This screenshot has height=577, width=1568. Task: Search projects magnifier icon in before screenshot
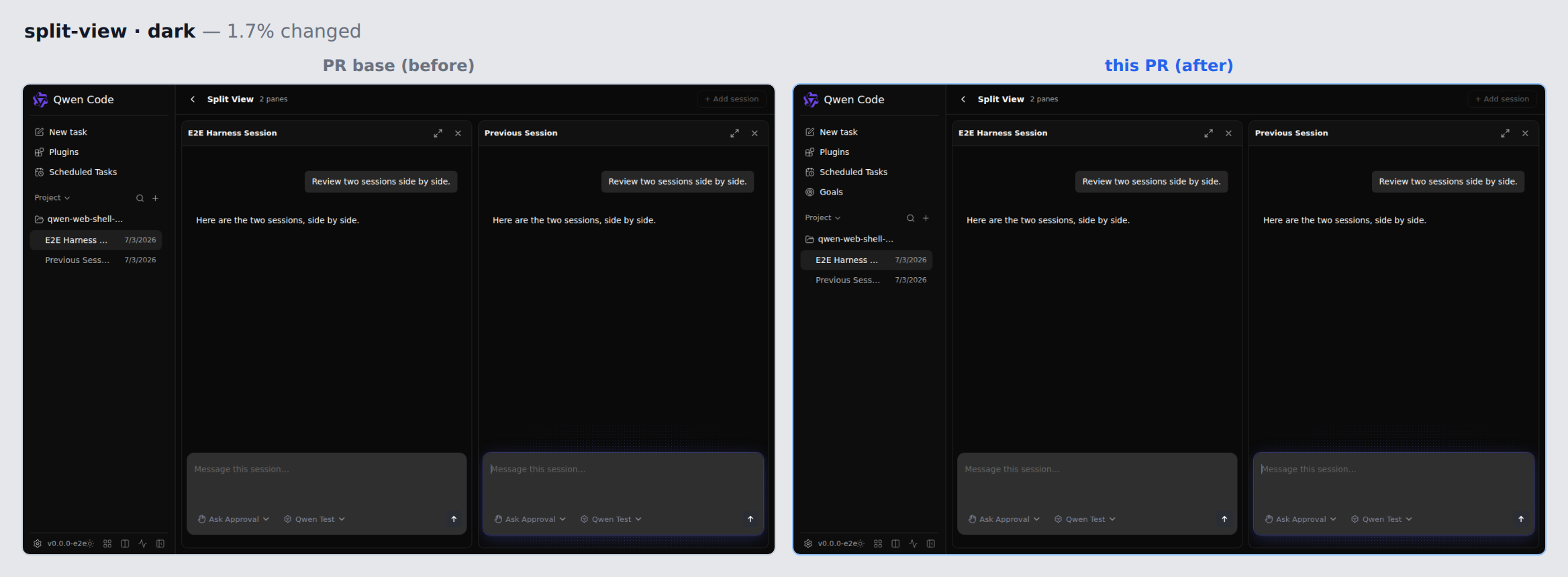click(140, 198)
